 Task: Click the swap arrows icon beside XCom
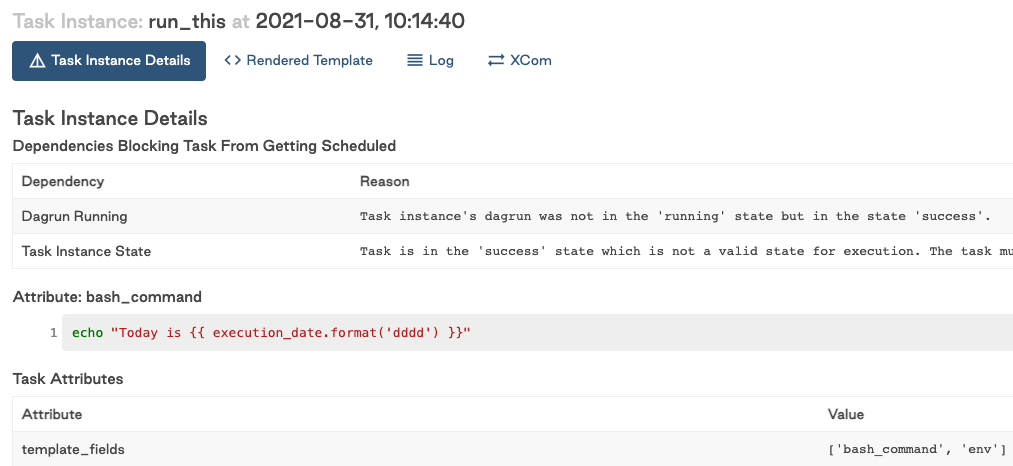[x=496, y=61]
